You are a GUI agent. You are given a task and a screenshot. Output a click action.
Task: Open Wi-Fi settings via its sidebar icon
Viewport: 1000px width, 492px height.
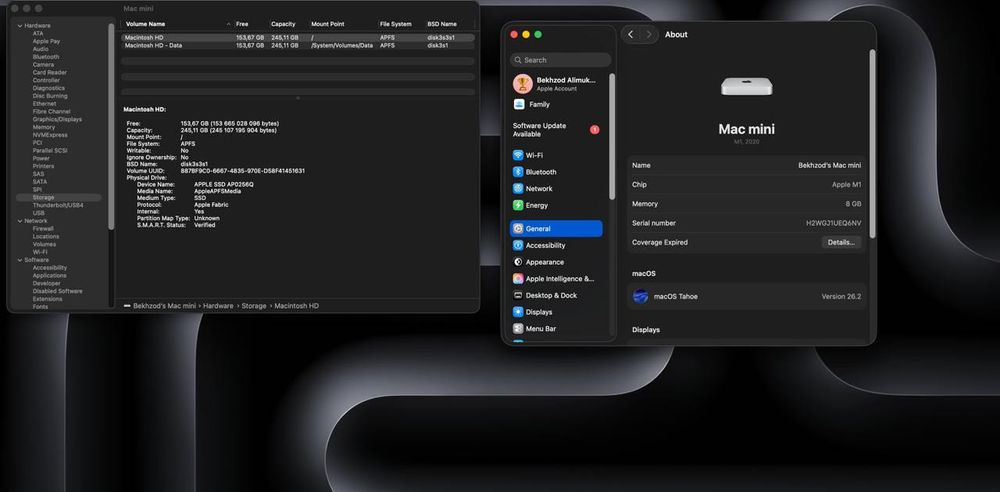coord(518,155)
